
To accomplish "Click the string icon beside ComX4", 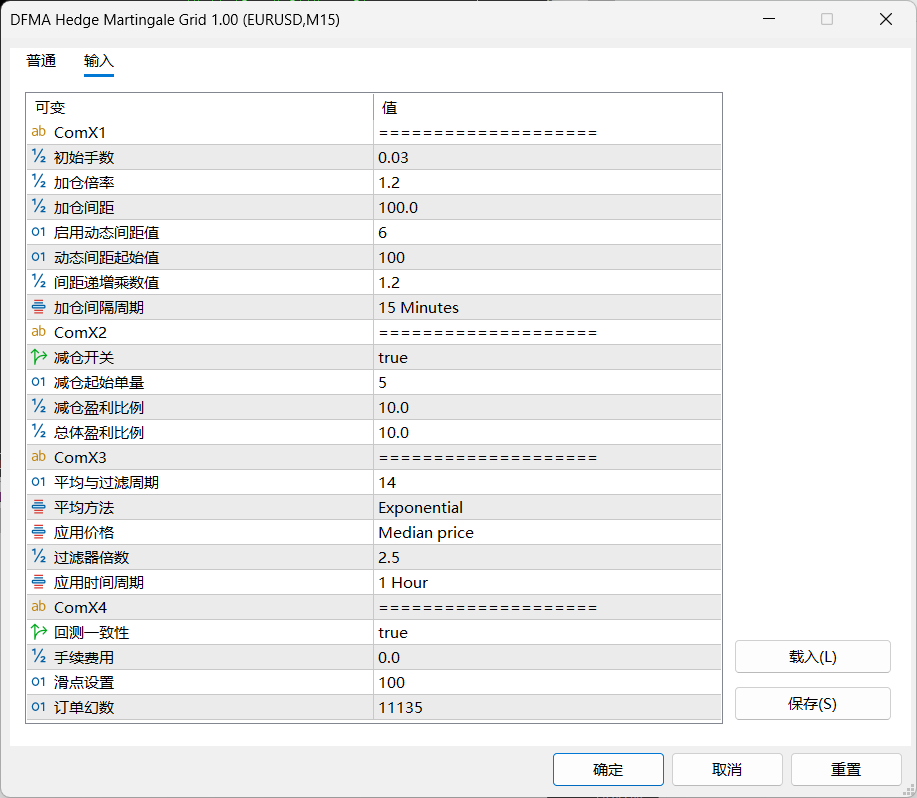I will 39,607.
